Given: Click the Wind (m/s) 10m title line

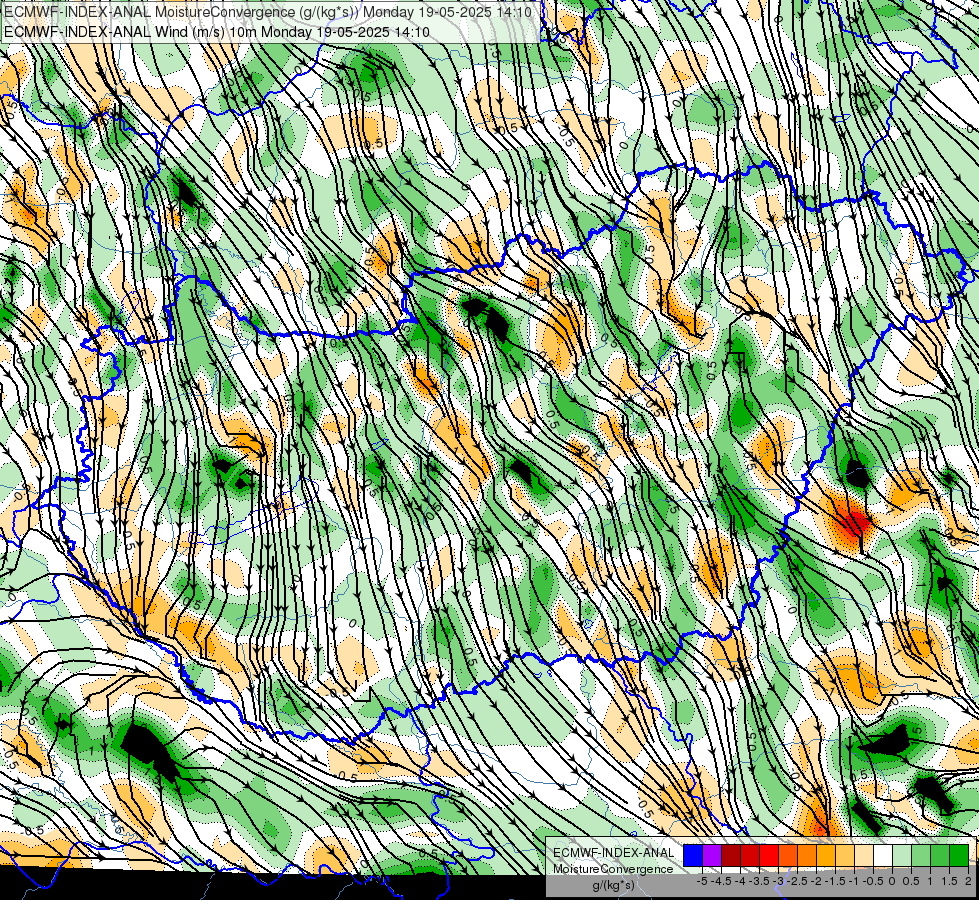Looking at the screenshot, I should (x=216, y=31).
